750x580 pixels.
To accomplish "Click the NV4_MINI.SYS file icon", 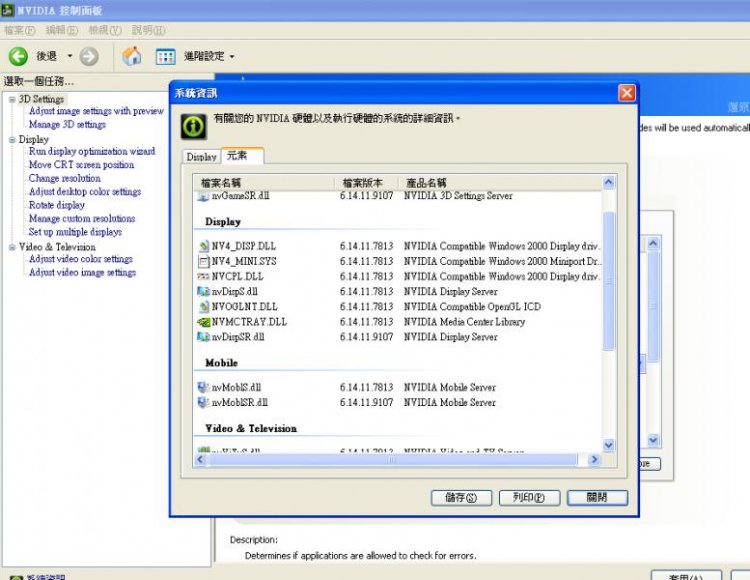I will pos(204,262).
